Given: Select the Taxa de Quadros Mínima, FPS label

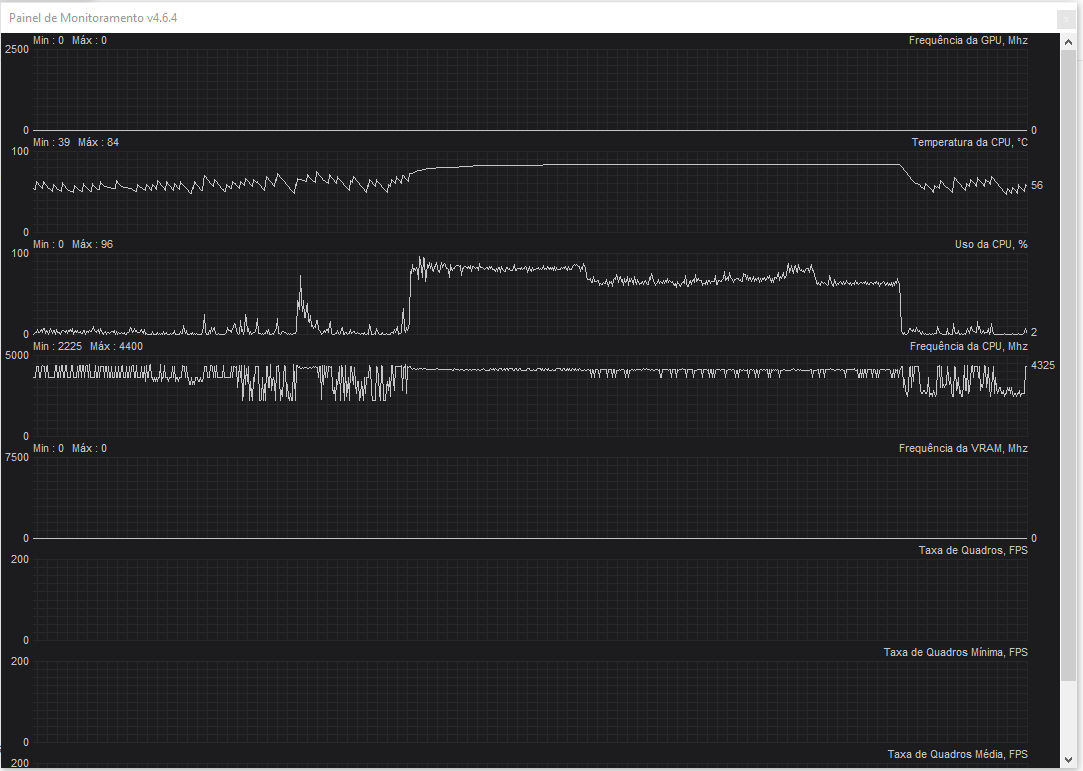Looking at the screenshot, I should 955,652.
